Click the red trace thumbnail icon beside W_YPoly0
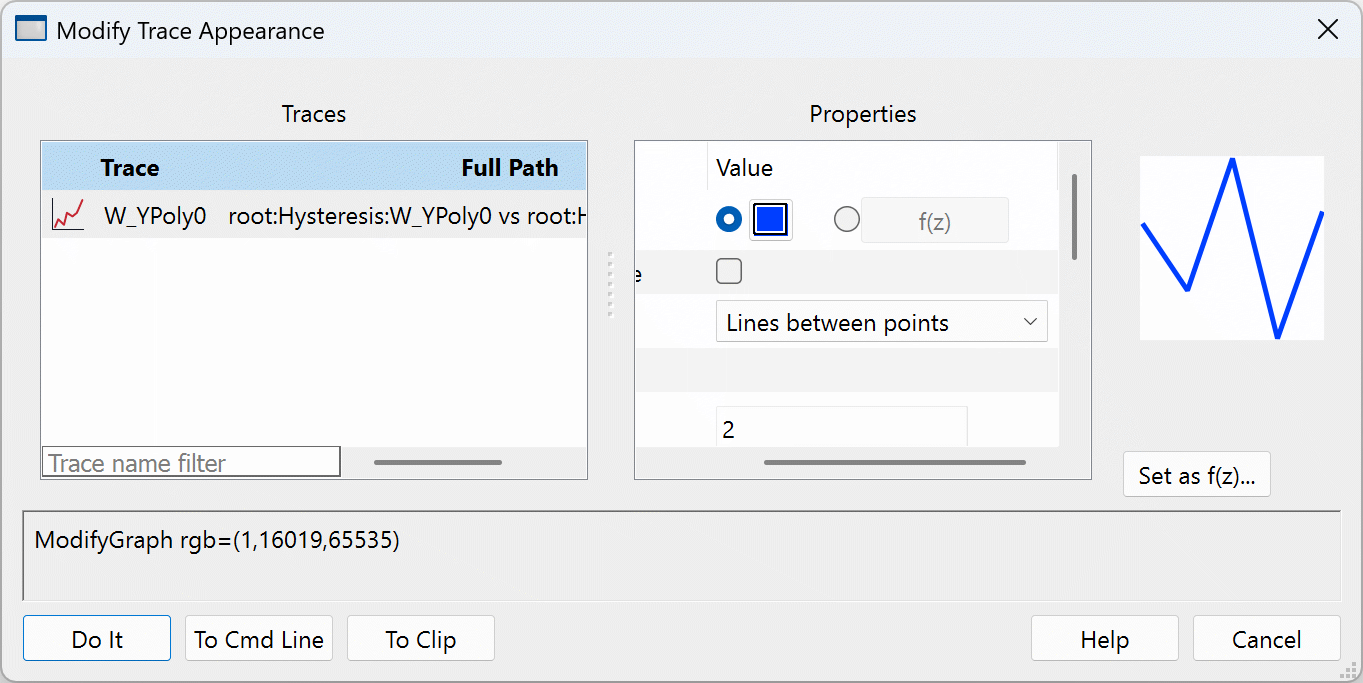The image size is (1363, 683). 67,215
